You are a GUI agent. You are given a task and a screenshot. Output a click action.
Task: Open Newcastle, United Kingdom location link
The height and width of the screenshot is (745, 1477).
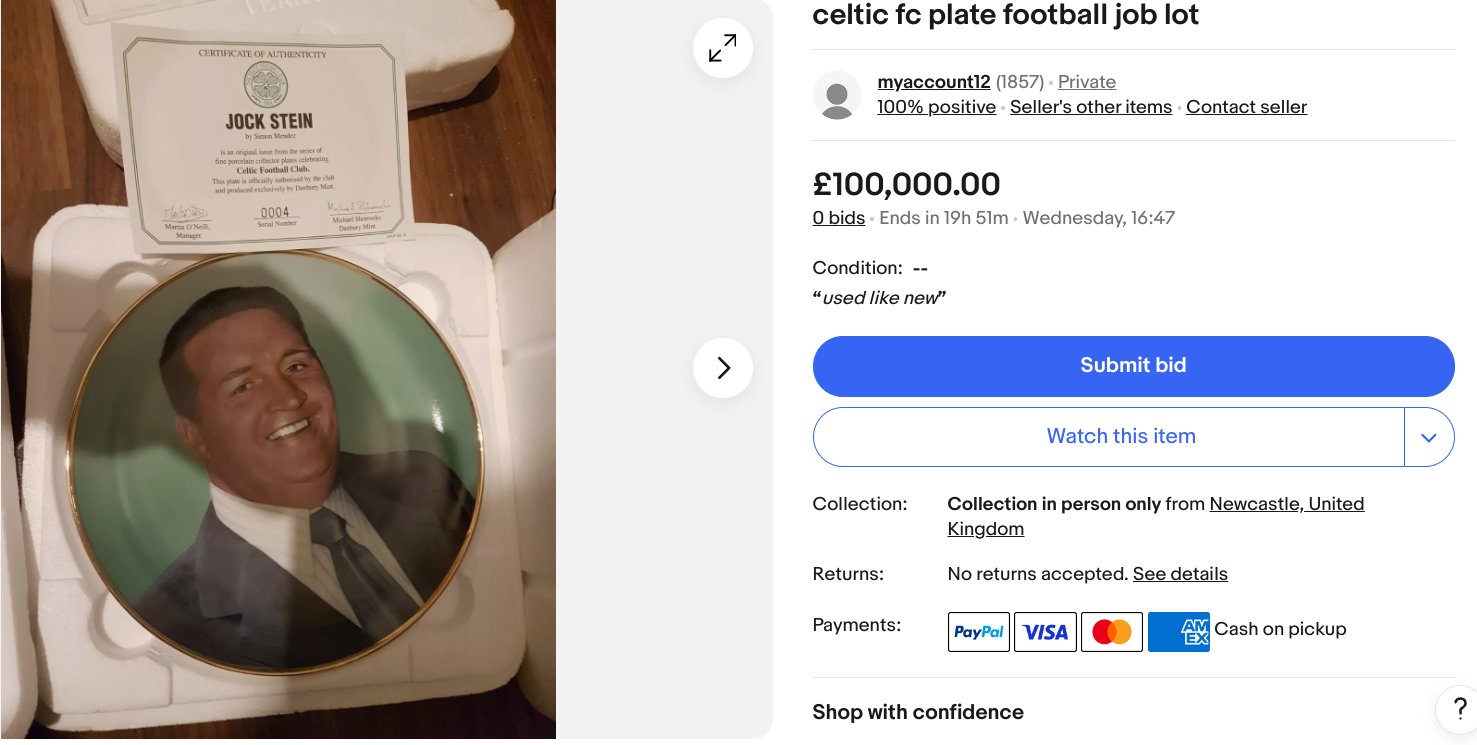[x=1156, y=516]
